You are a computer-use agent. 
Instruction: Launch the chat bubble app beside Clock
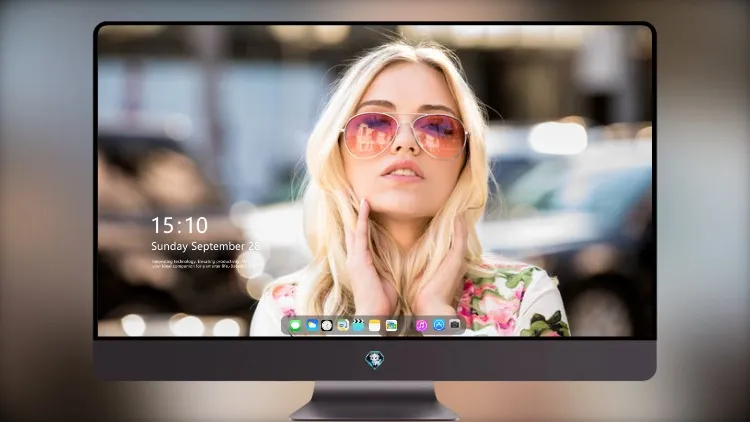tap(342, 325)
